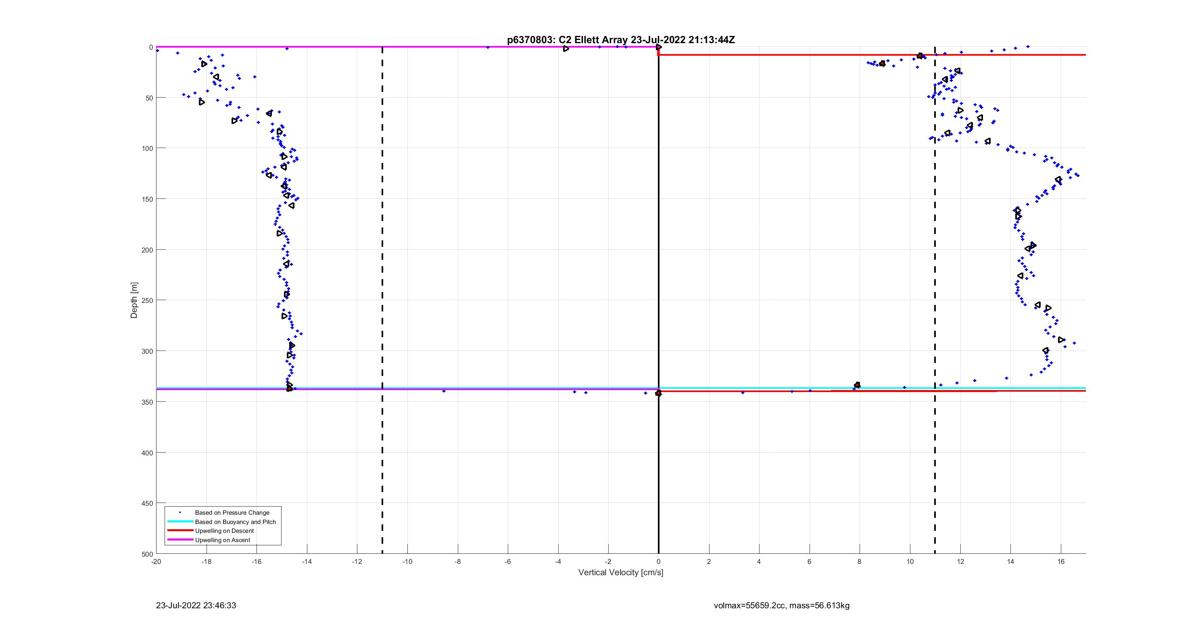Click the depth-axis tick label "200"
Viewport: 1200px width, 622px height.
tap(146, 250)
